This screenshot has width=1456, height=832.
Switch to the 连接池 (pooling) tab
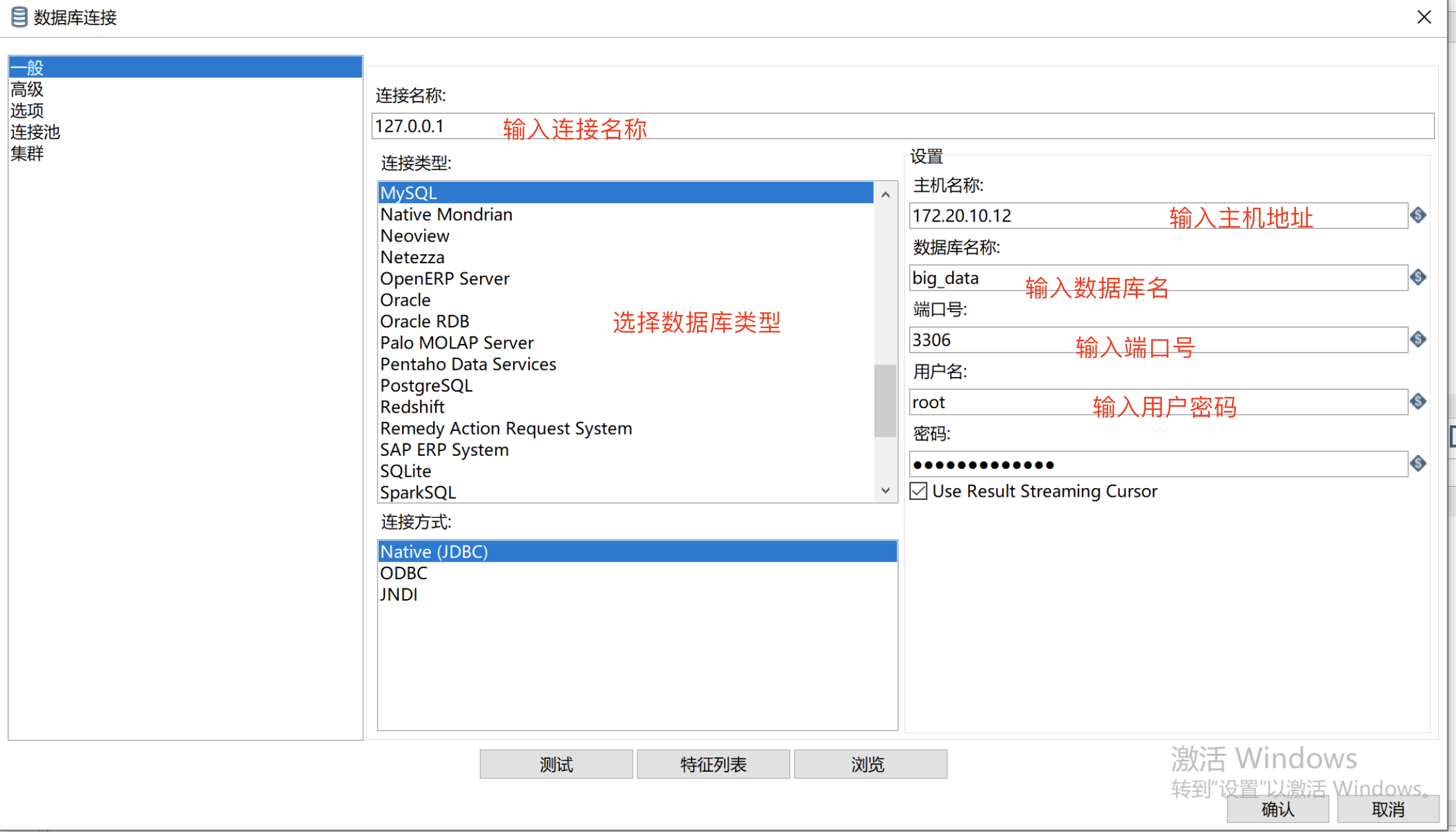tap(35, 132)
